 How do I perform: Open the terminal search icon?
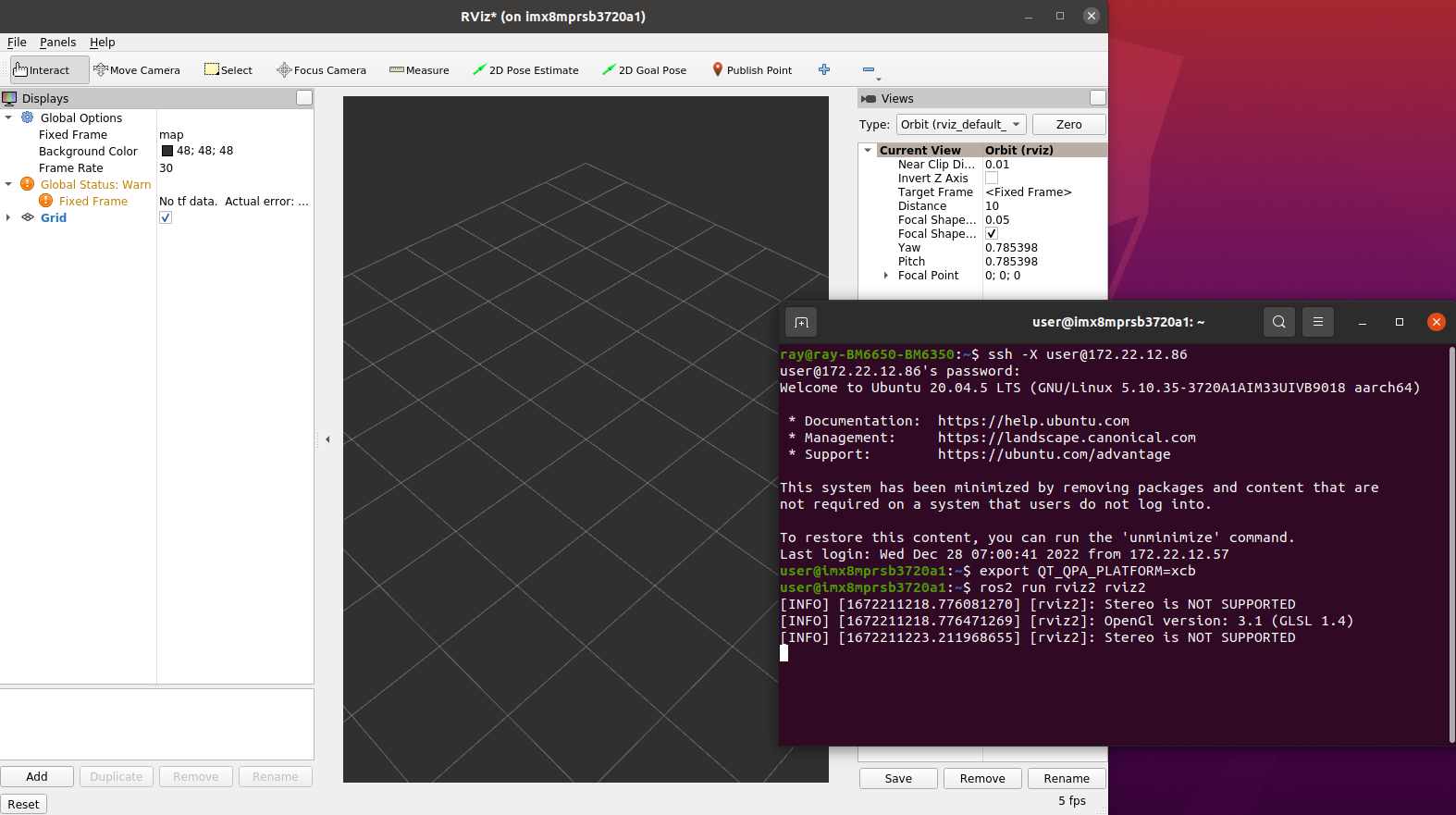point(1278,322)
